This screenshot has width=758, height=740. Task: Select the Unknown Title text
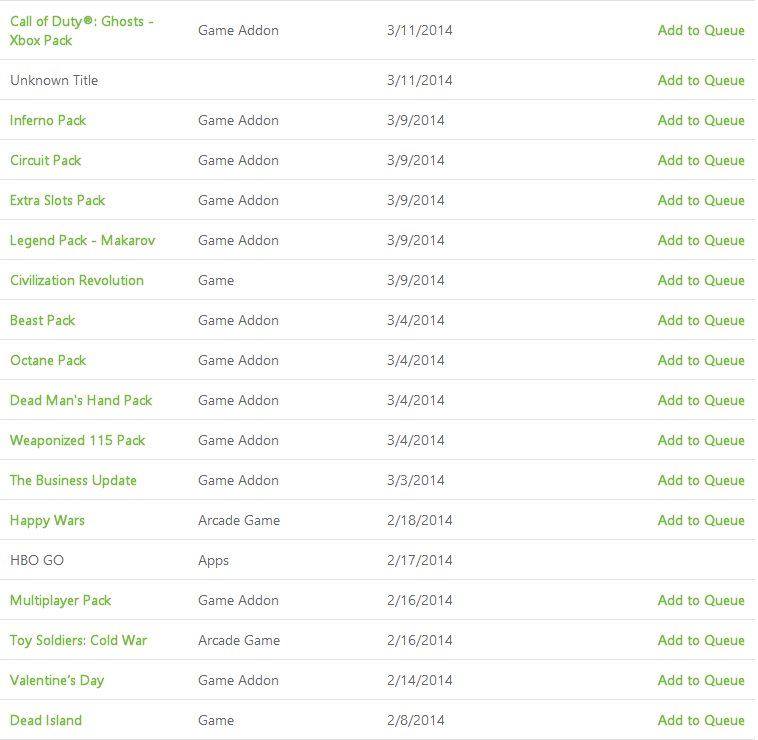click(x=54, y=80)
